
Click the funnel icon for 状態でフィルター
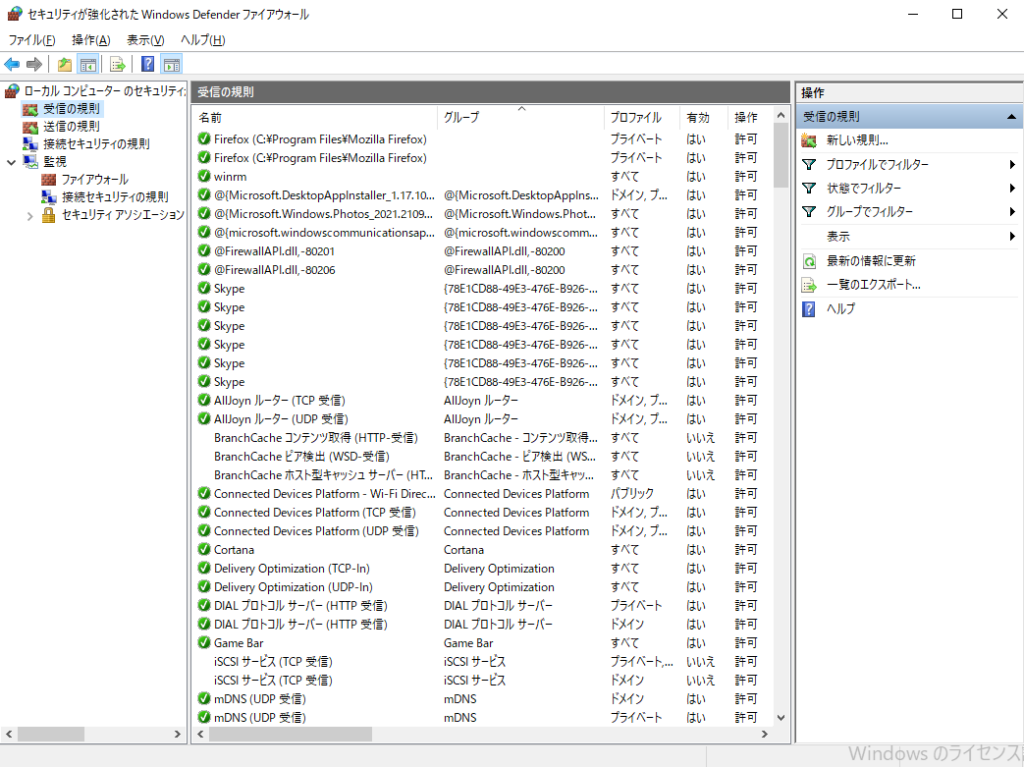809,188
